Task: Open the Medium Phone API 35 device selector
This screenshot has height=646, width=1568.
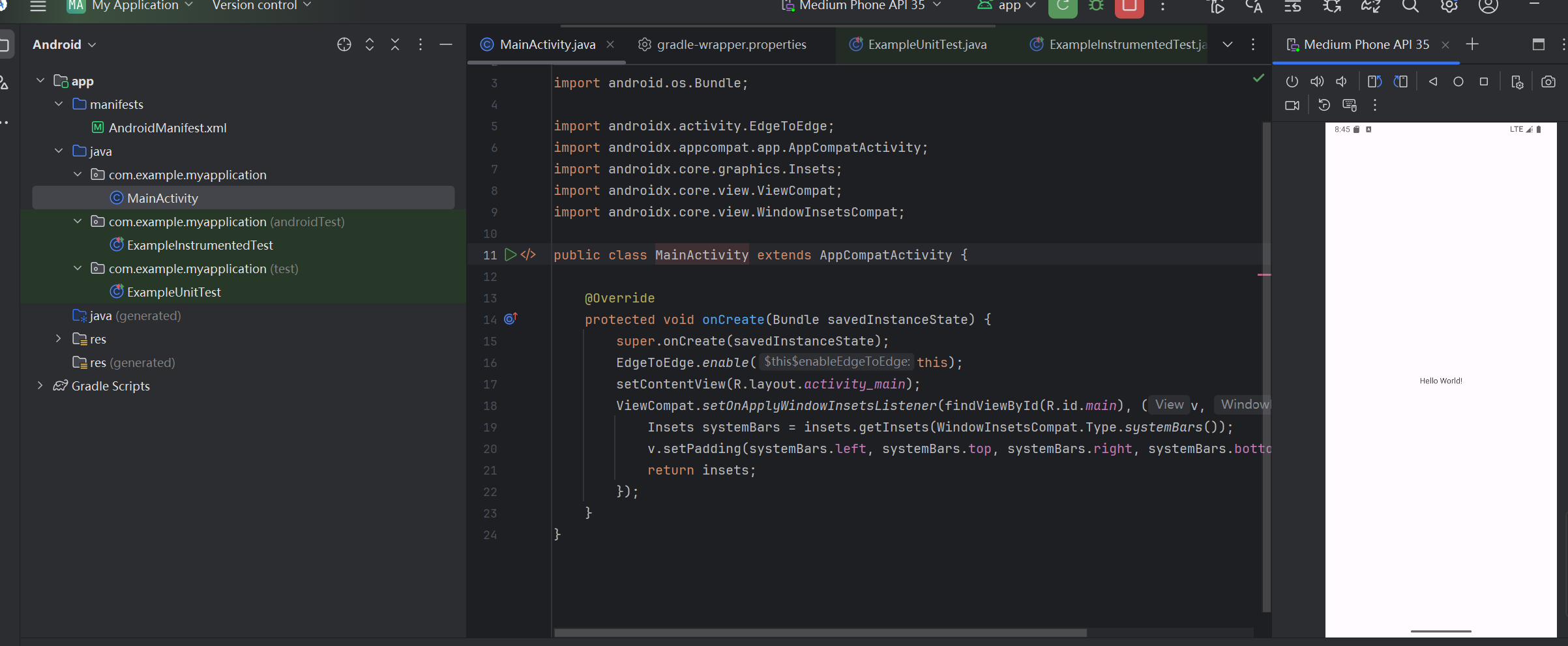Action: click(x=861, y=6)
